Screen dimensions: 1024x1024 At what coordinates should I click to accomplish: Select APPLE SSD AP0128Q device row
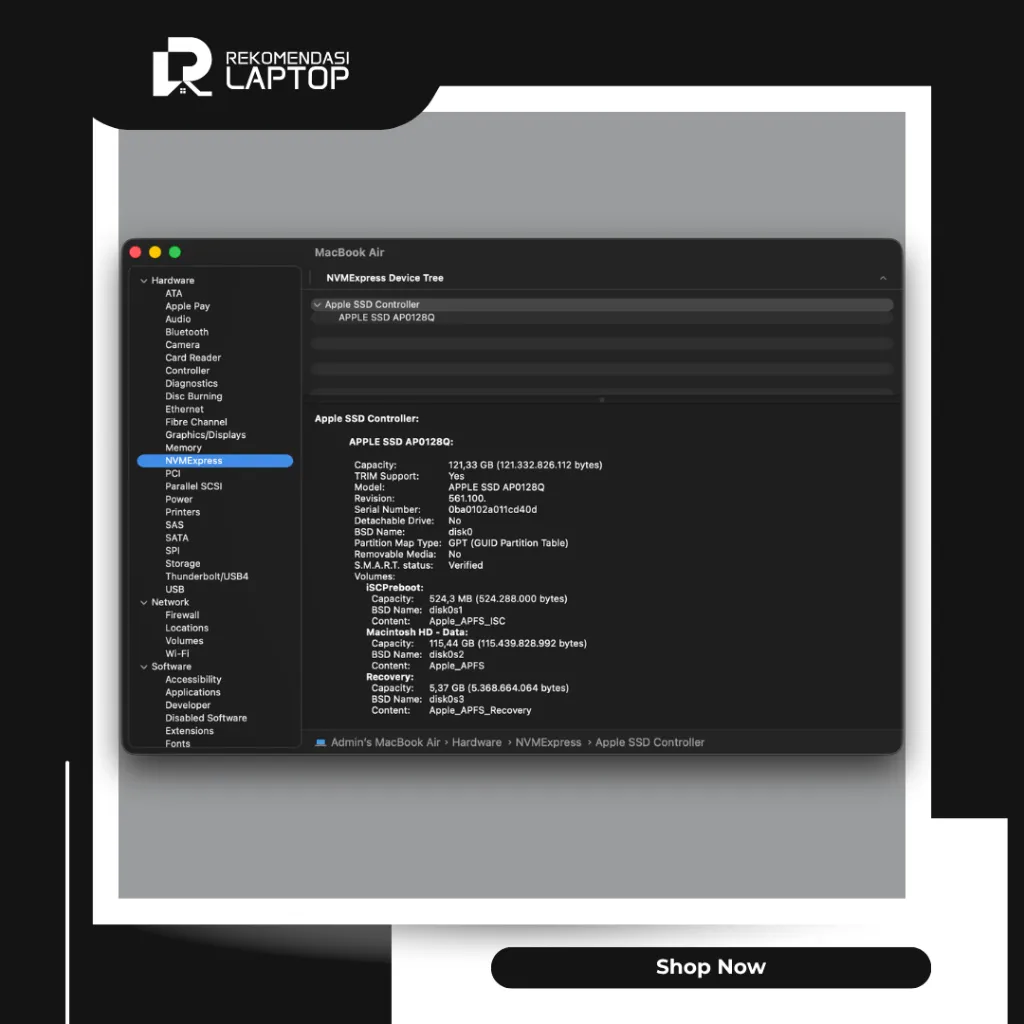coord(602,317)
